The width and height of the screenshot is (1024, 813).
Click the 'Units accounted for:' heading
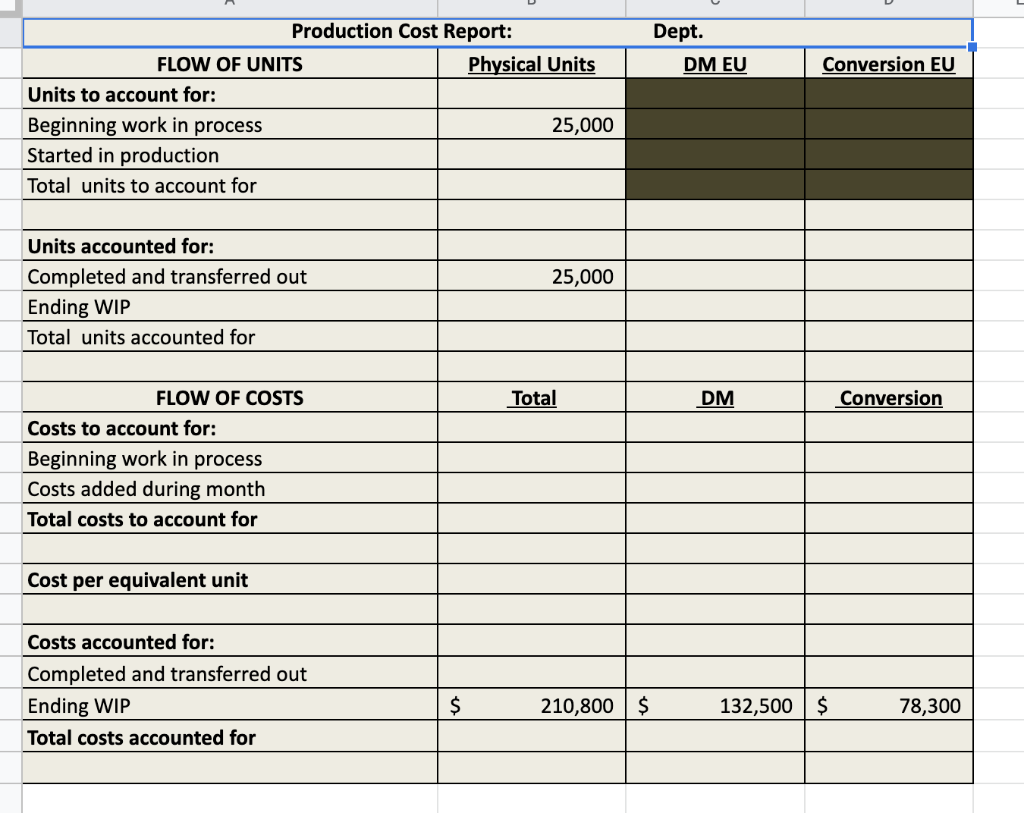(x=230, y=246)
